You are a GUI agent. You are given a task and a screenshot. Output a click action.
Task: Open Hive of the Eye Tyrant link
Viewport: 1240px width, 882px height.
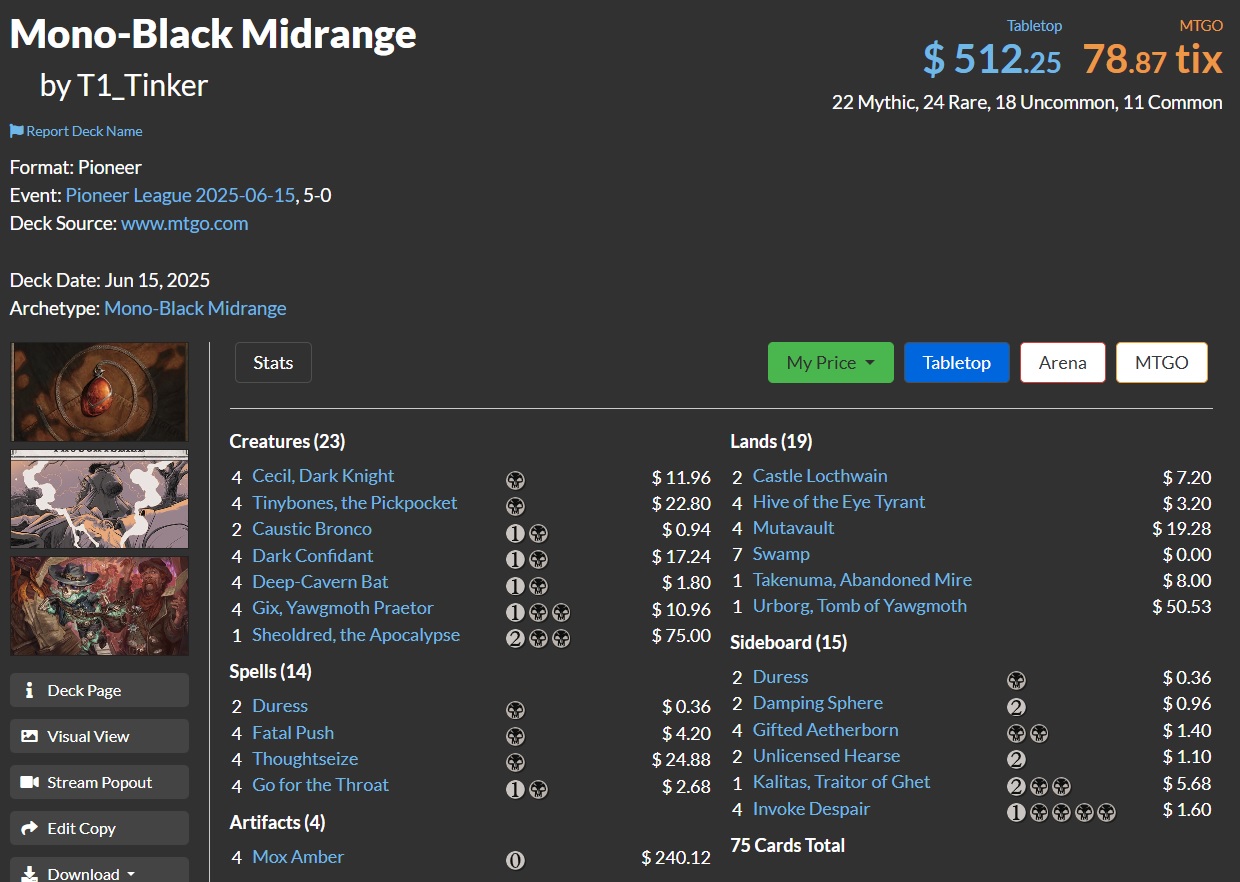pyautogui.click(x=839, y=501)
